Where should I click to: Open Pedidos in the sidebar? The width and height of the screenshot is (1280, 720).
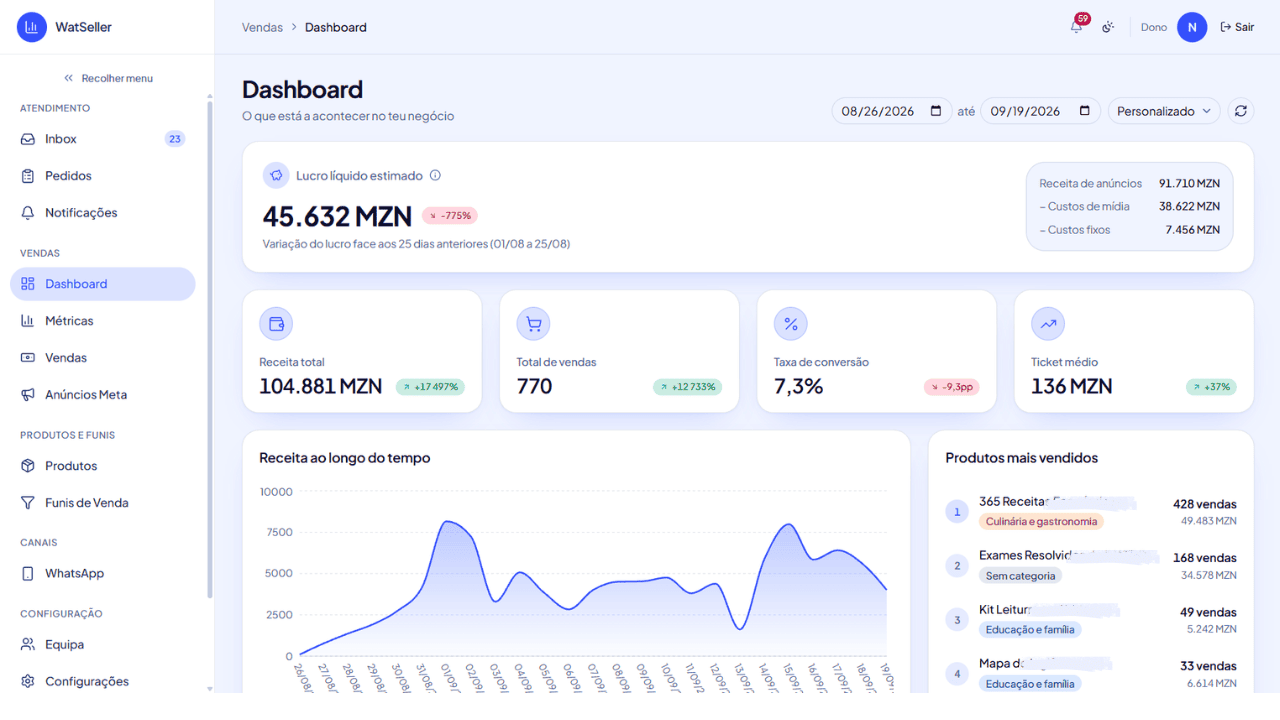point(102,176)
